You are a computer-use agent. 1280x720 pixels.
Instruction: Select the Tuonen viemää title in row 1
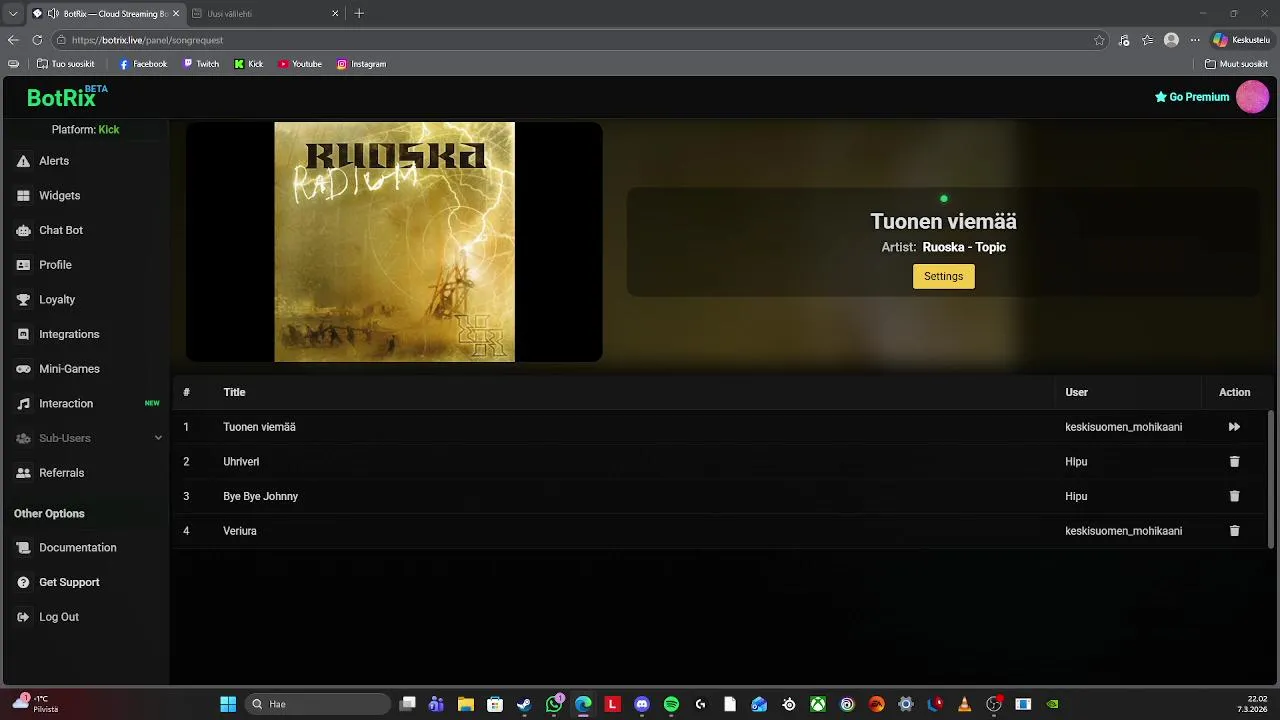click(259, 427)
